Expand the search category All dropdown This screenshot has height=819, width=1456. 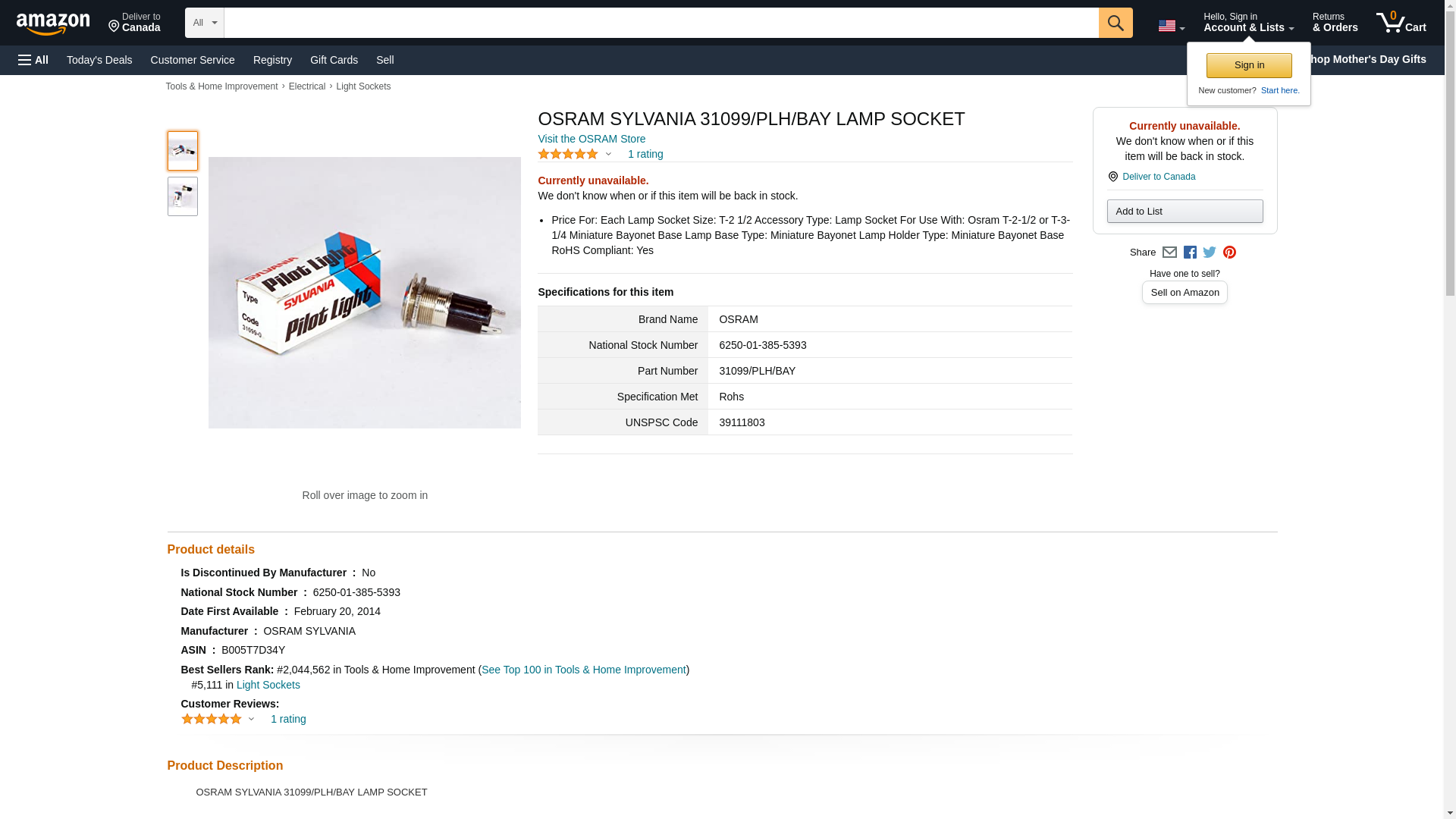(204, 23)
